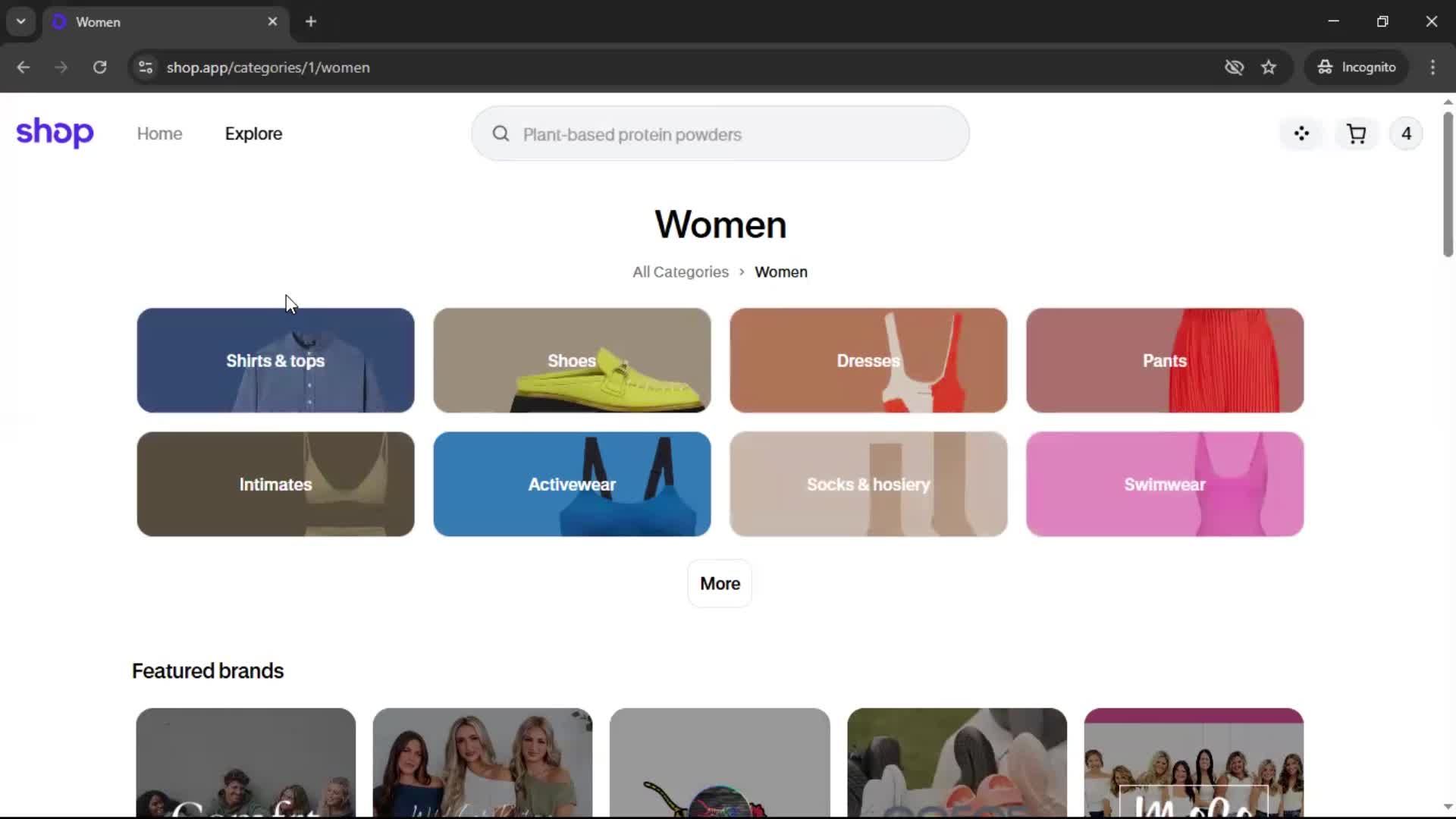This screenshot has width=1456, height=819.
Task: Click the search magnifier icon
Action: [x=500, y=134]
